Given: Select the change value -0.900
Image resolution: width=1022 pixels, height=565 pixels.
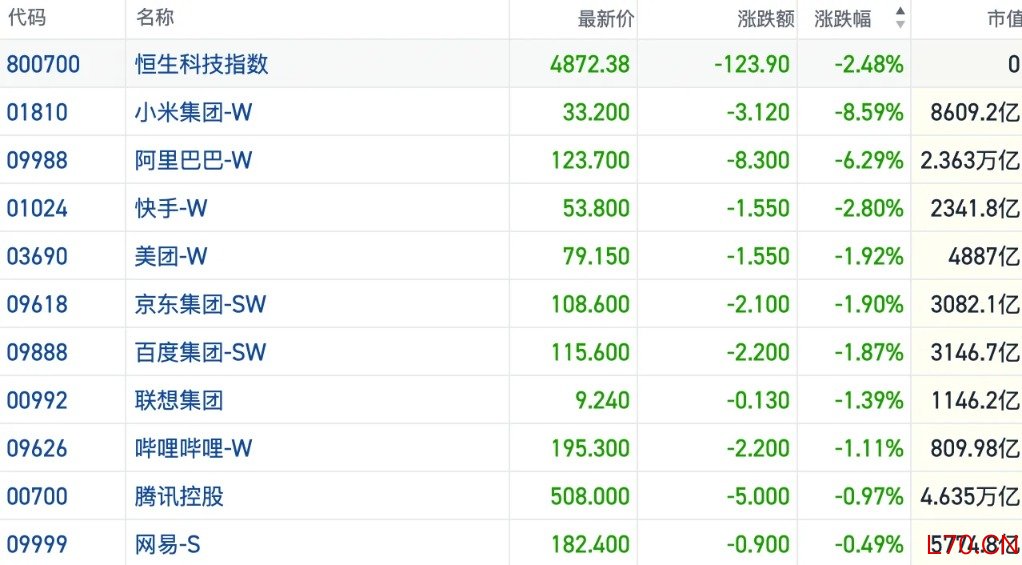Looking at the screenshot, I should click(758, 544).
